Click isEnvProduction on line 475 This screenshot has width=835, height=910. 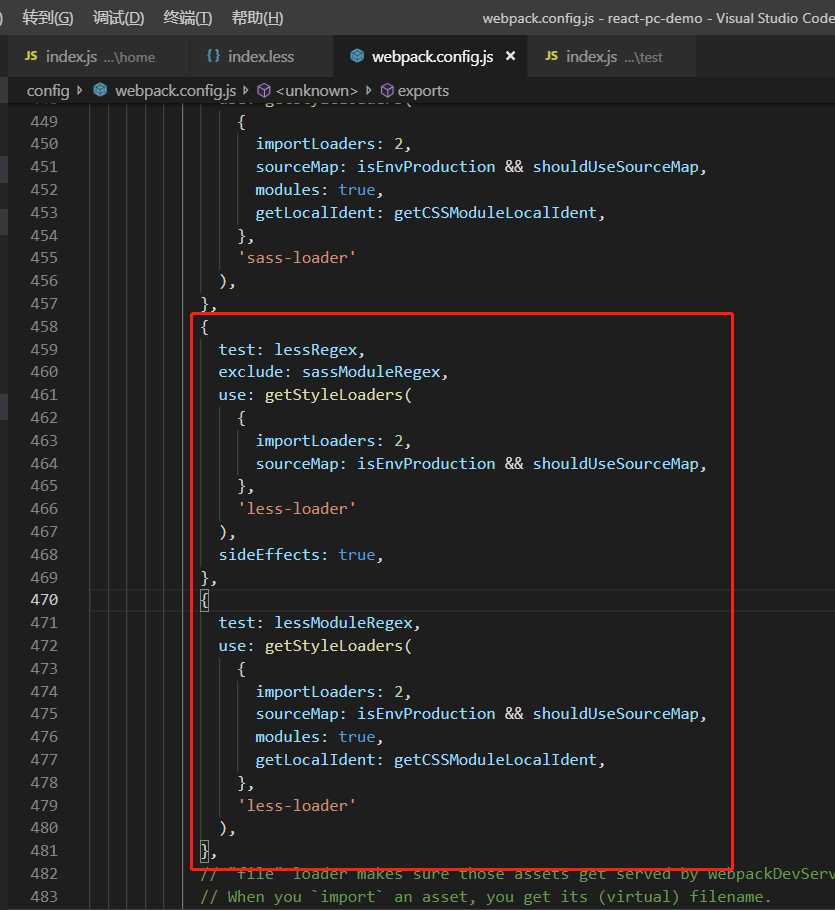426,714
